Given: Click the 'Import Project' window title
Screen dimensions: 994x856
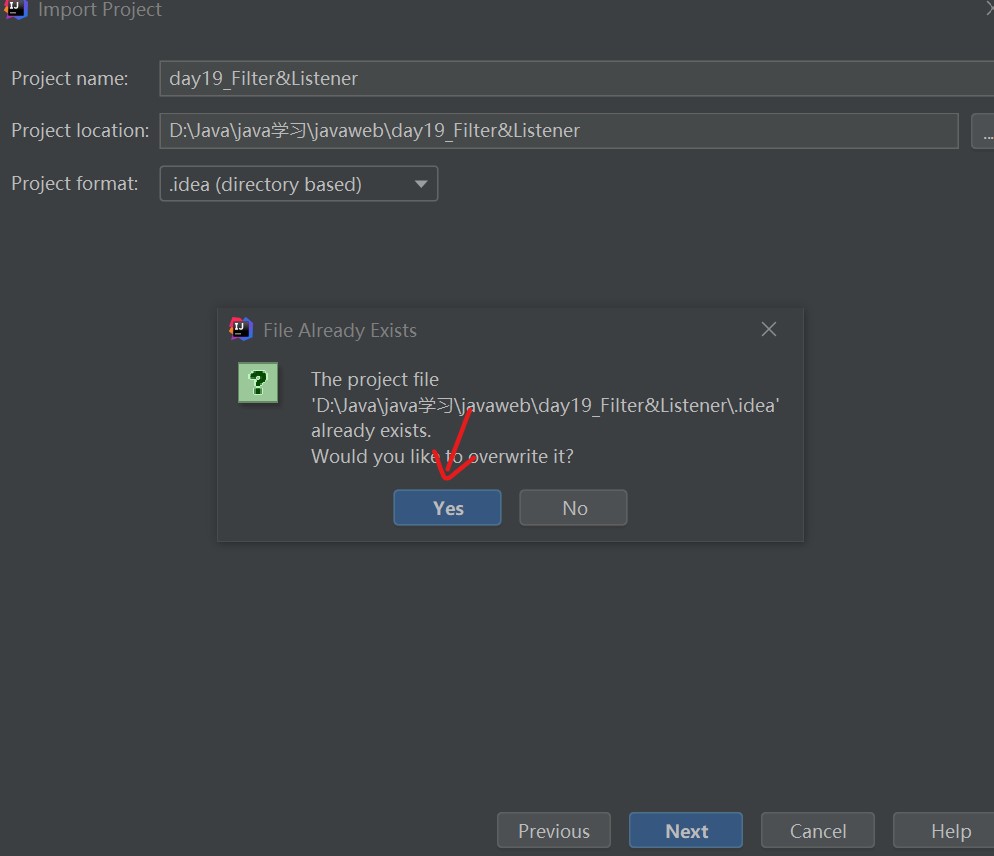Looking at the screenshot, I should (x=100, y=10).
